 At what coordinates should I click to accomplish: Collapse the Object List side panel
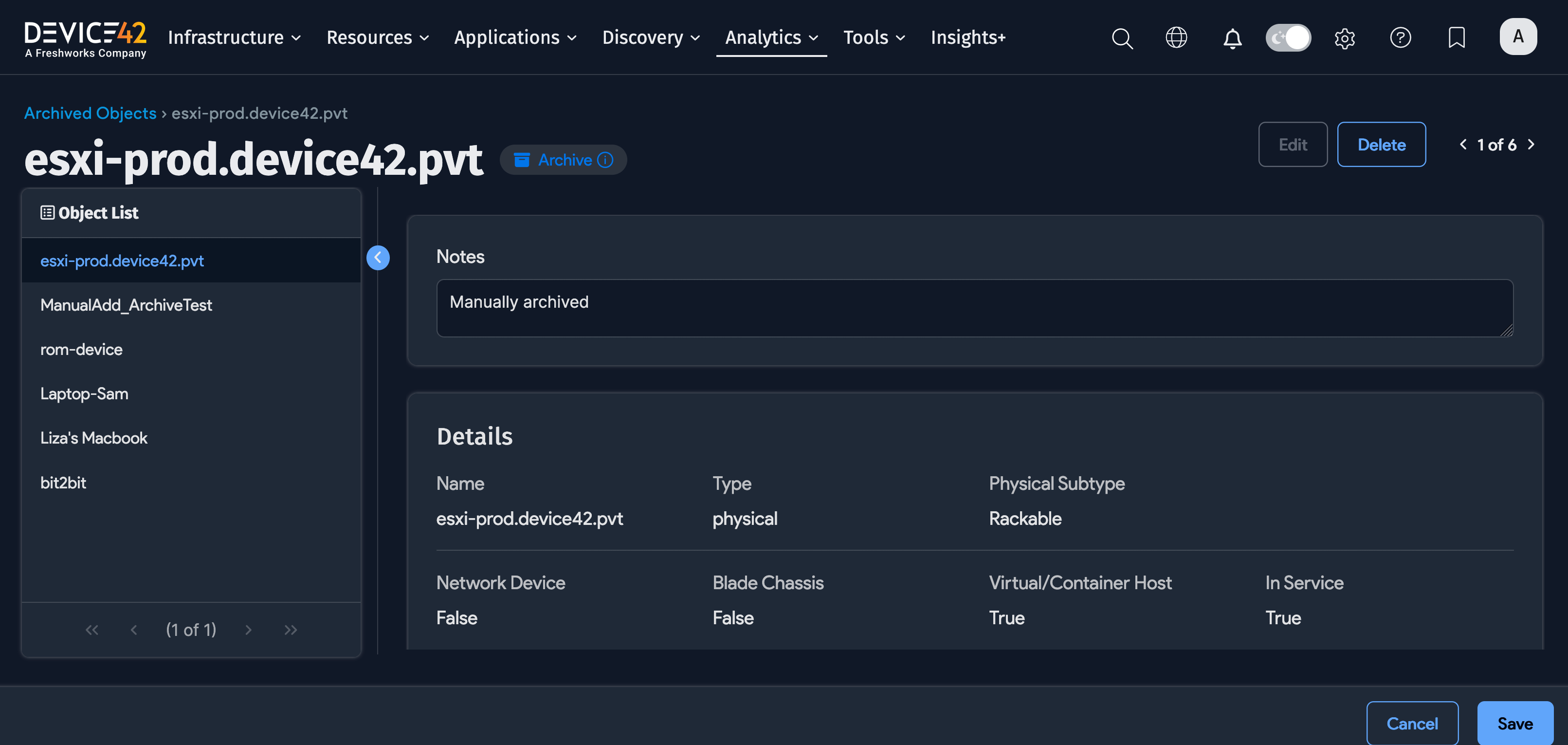[377, 258]
